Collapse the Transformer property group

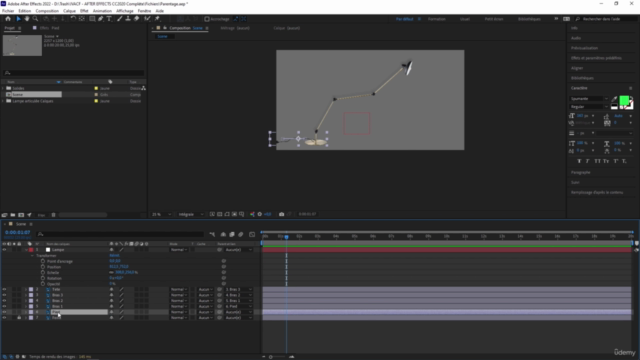(x=32, y=256)
